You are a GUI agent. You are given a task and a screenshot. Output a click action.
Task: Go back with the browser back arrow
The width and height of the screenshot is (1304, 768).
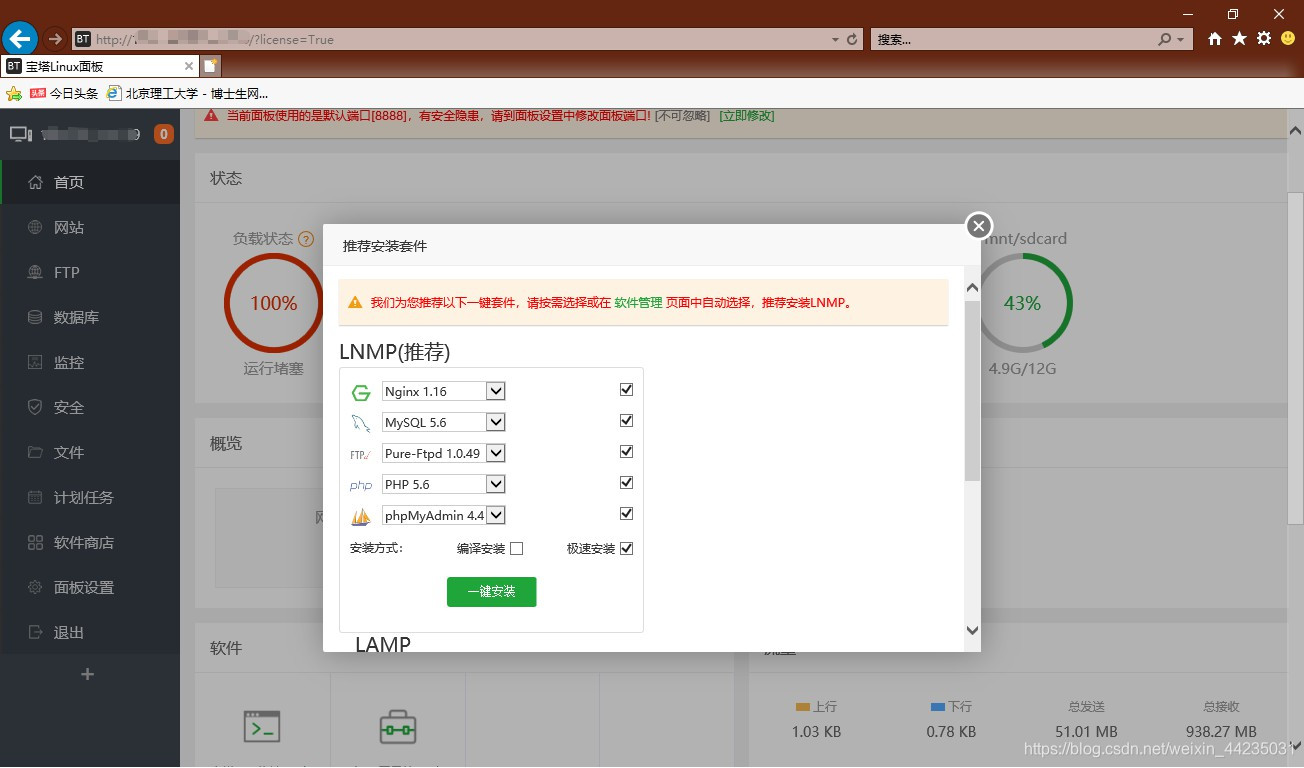[20, 39]
